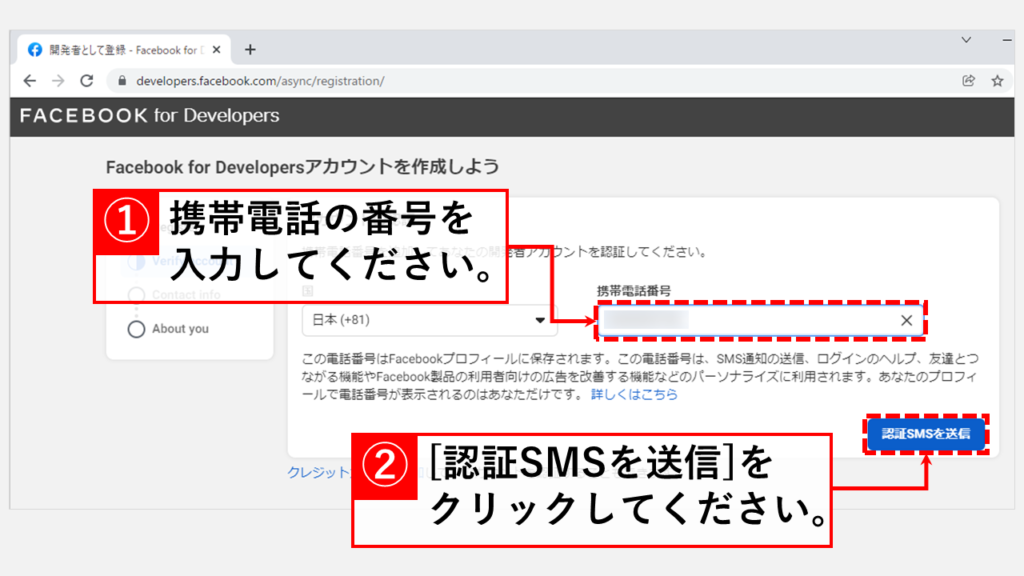Screen dimensions: 1024x576
Task: Reload the page with the refresh icon
Action: tap(87, 81)
